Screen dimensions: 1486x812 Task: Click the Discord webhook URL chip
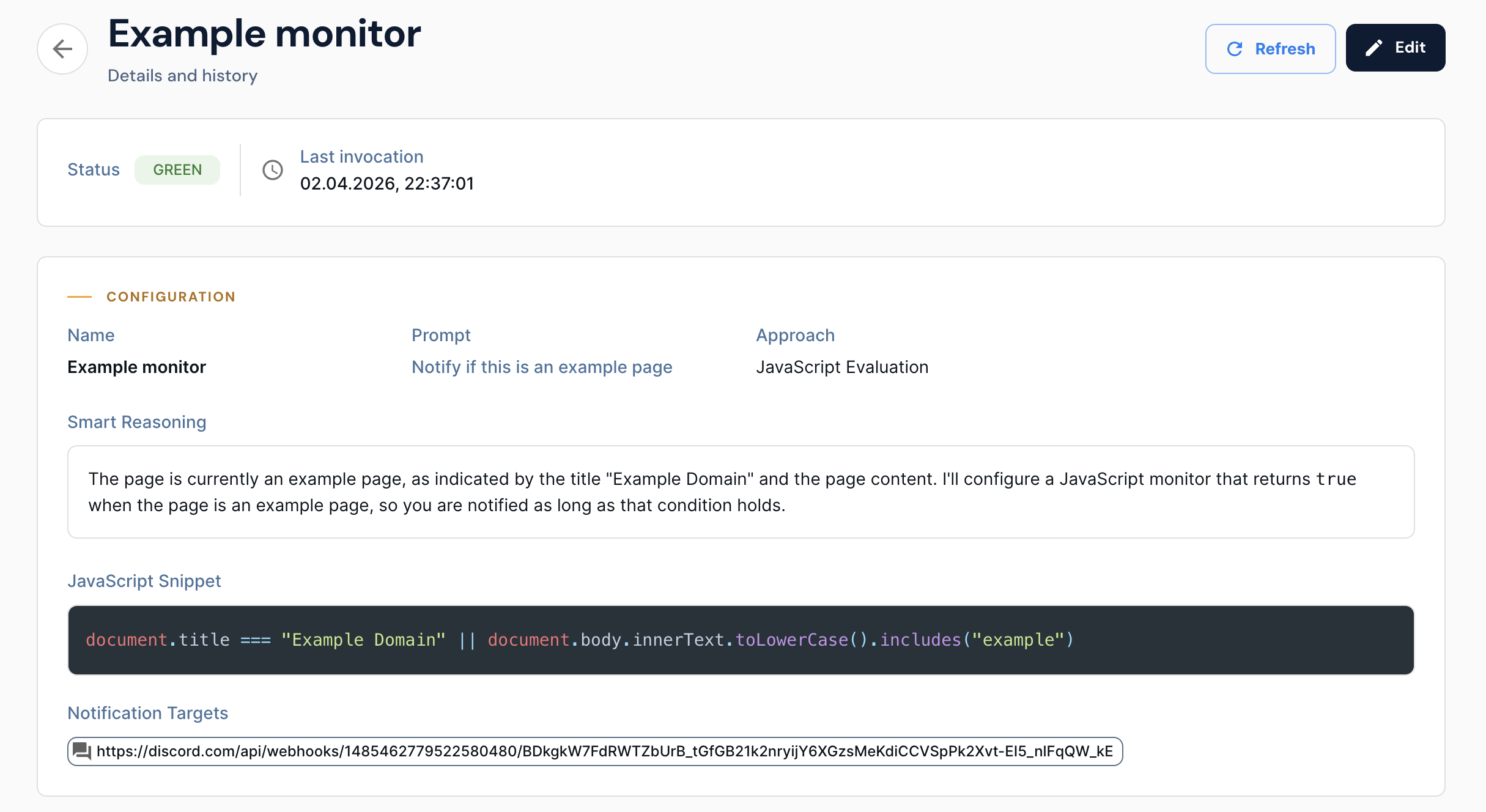604,751
